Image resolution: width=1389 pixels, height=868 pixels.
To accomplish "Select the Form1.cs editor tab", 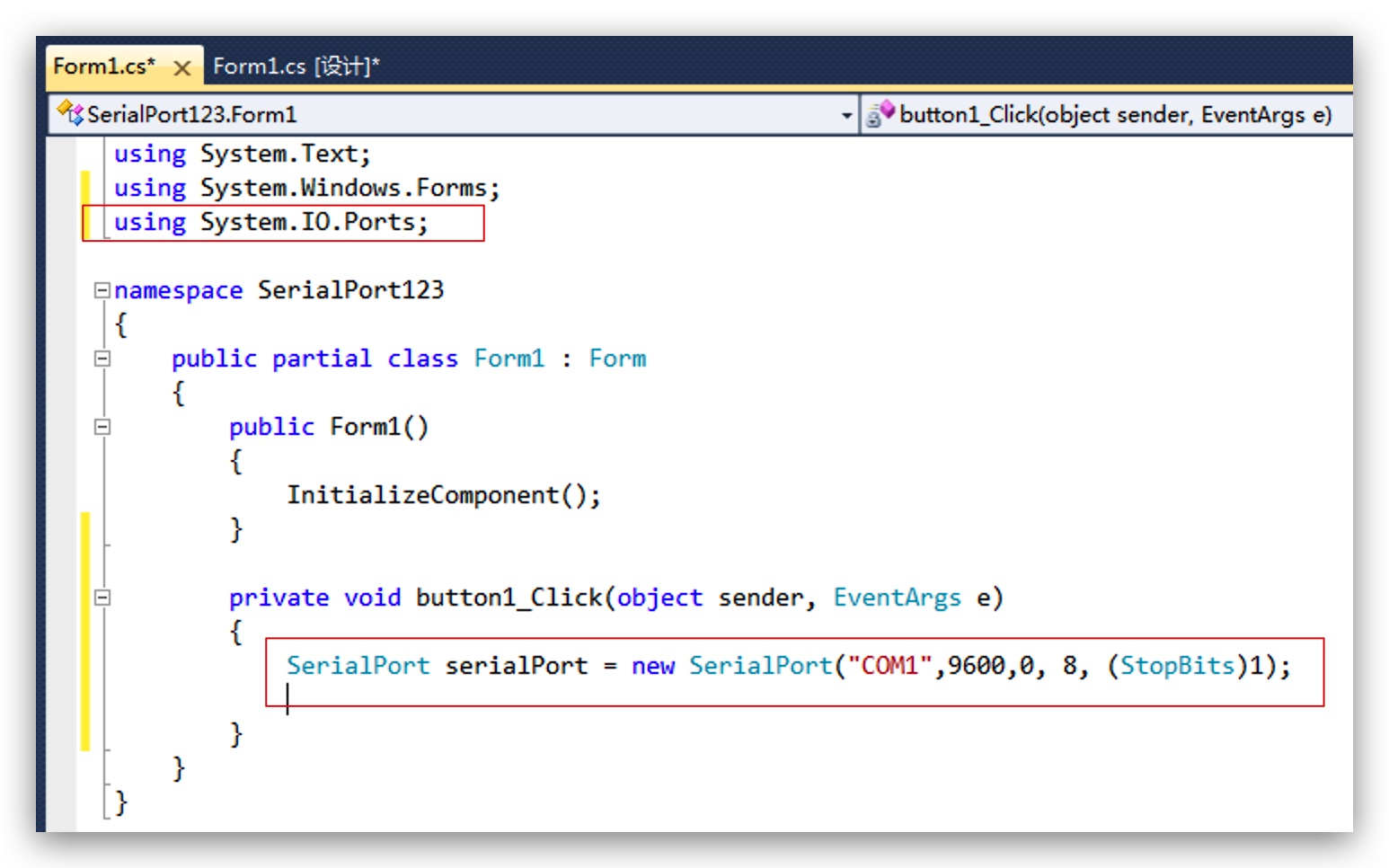I will point(108,65).
